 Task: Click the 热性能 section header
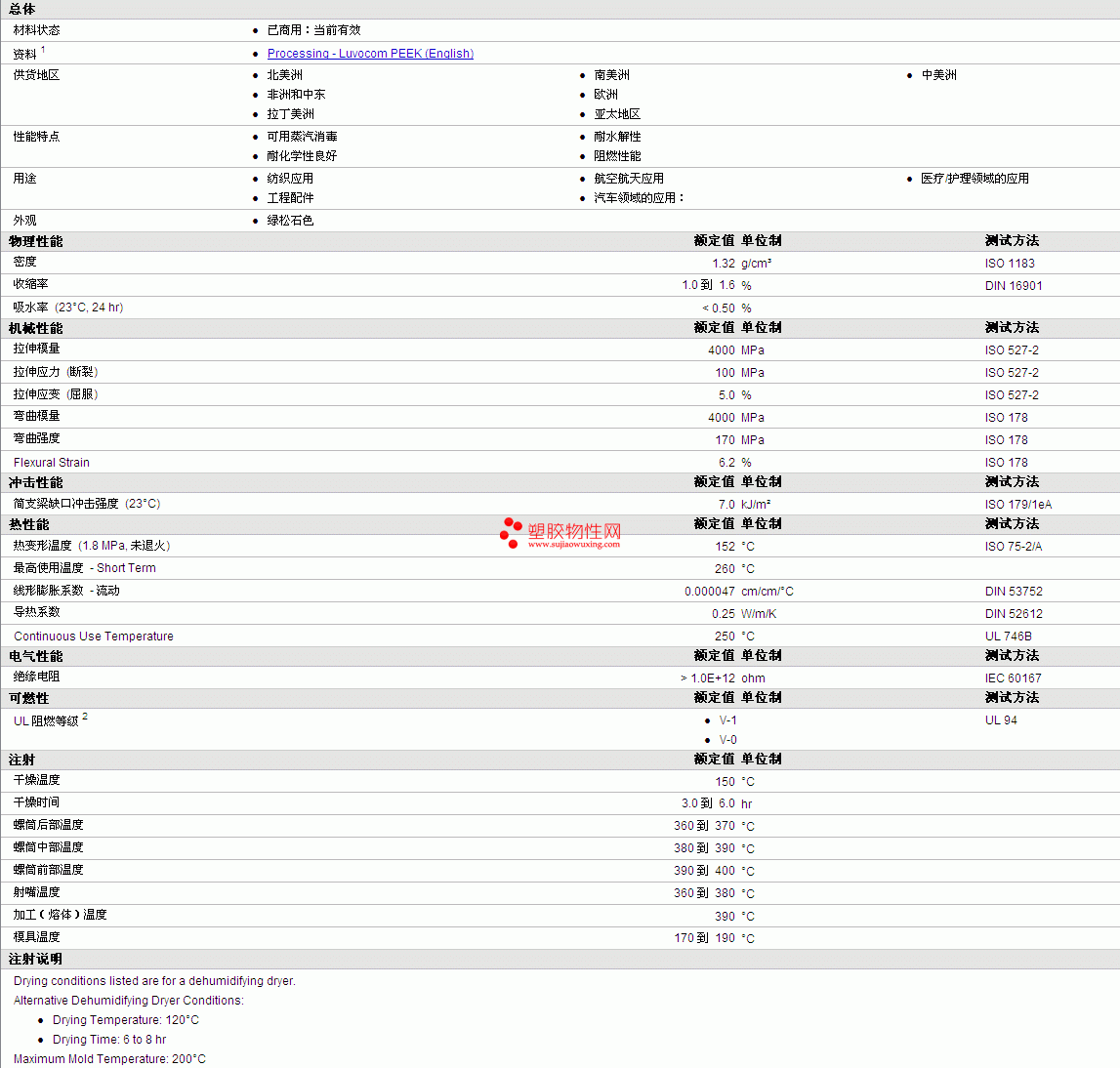point(28,524)
